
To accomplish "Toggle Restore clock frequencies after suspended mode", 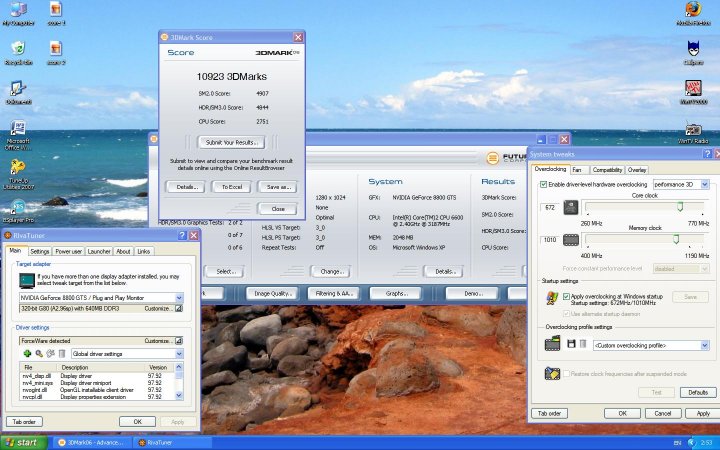I will coord(566,374).
